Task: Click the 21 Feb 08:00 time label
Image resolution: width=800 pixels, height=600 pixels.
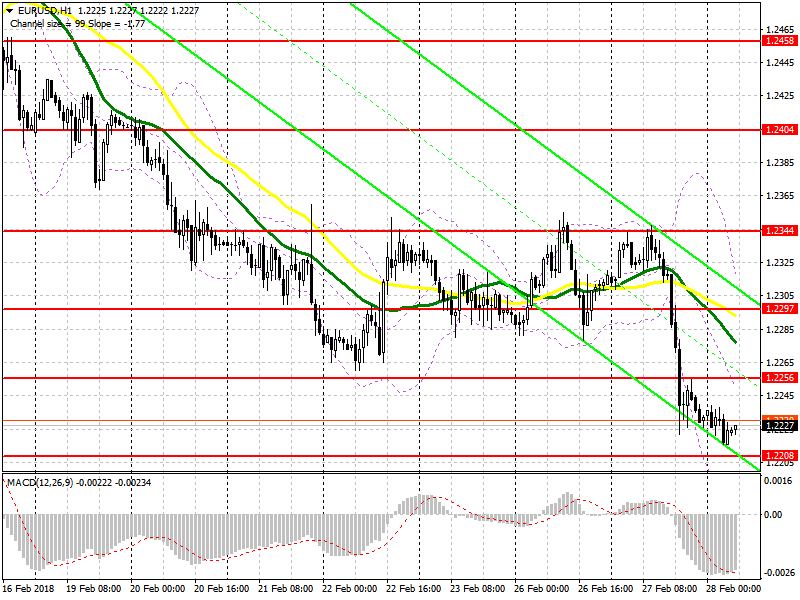Action: pos(286,589)
